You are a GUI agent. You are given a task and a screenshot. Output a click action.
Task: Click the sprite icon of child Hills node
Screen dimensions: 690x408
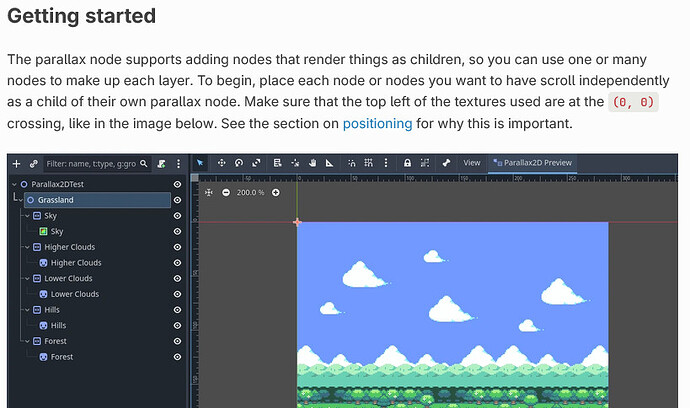pyautogui.click(x=43, y=325)
